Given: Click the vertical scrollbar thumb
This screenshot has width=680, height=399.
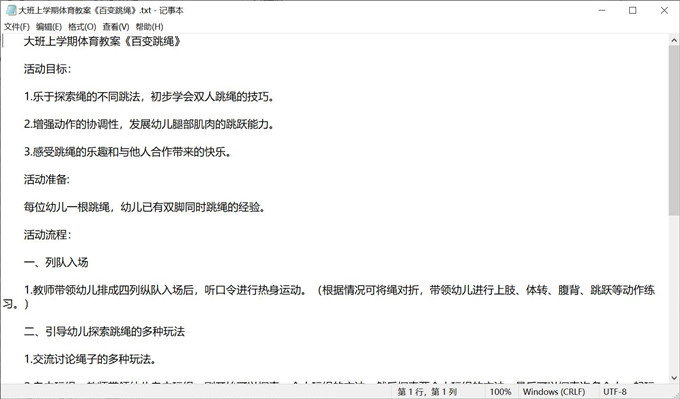Looking at the screenshot, I should (674, 130).
